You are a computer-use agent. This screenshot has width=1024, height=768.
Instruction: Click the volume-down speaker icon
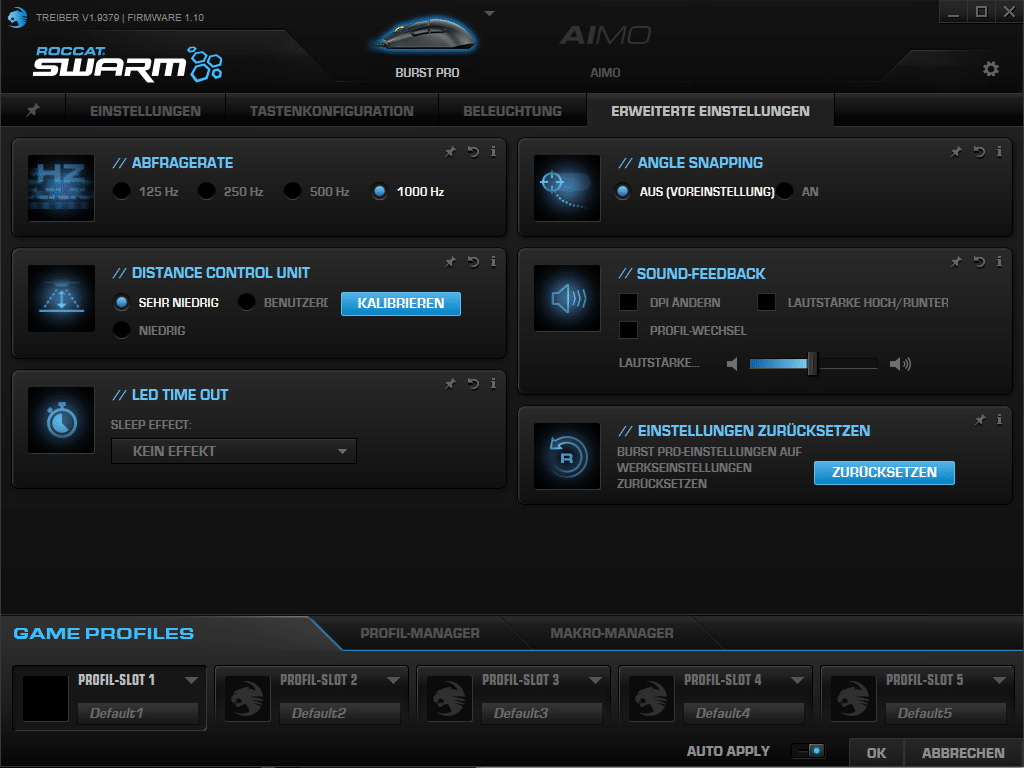(x=732, y=364)
